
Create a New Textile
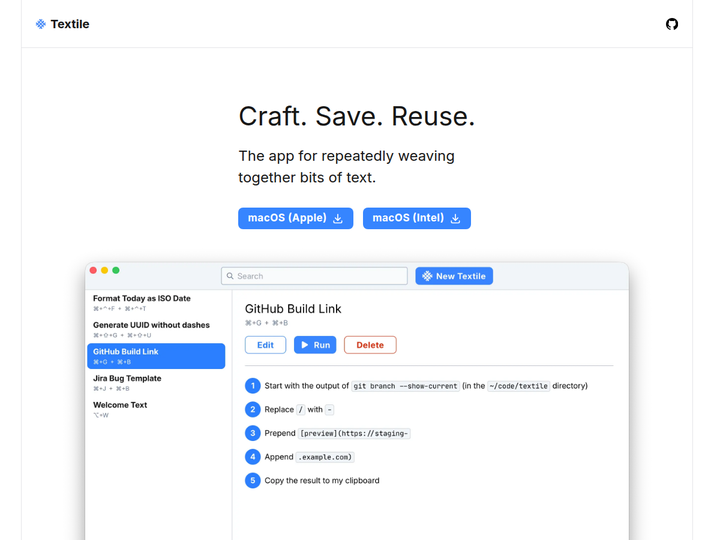[454, 276]
